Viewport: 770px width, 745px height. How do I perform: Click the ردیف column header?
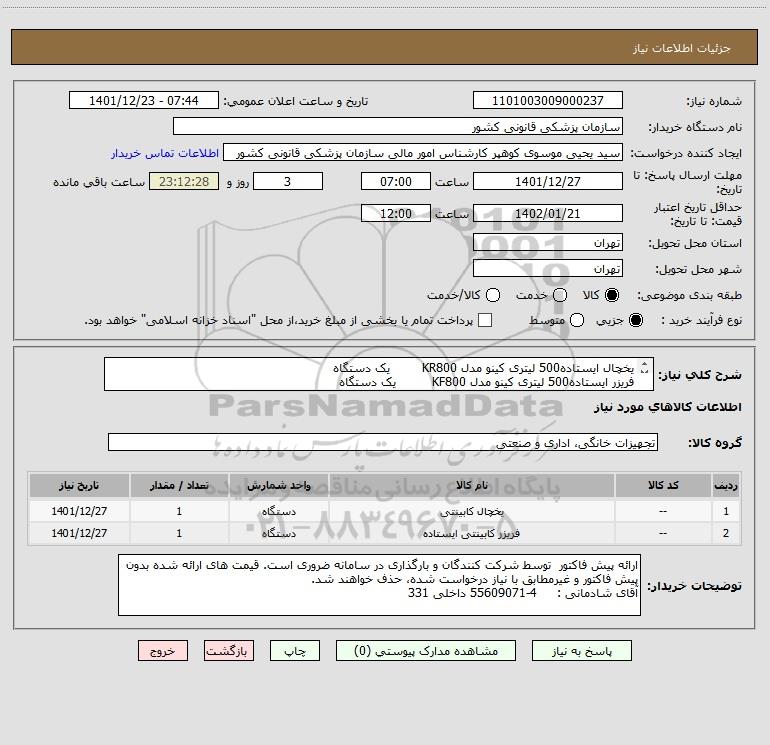coord(726,486)
